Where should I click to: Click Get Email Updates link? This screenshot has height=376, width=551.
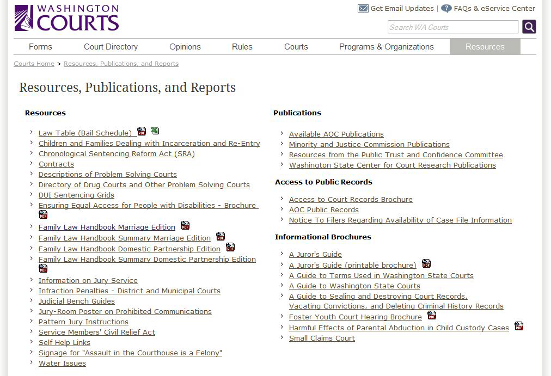[402, 8]
